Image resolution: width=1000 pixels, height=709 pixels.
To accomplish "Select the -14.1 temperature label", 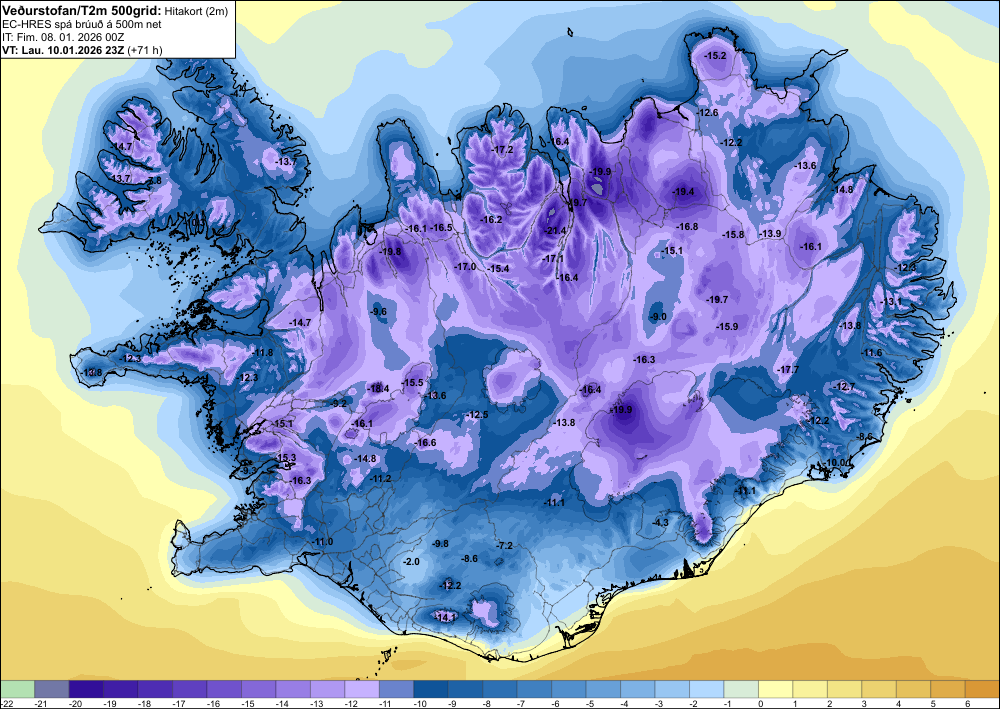I will point(445,617).
